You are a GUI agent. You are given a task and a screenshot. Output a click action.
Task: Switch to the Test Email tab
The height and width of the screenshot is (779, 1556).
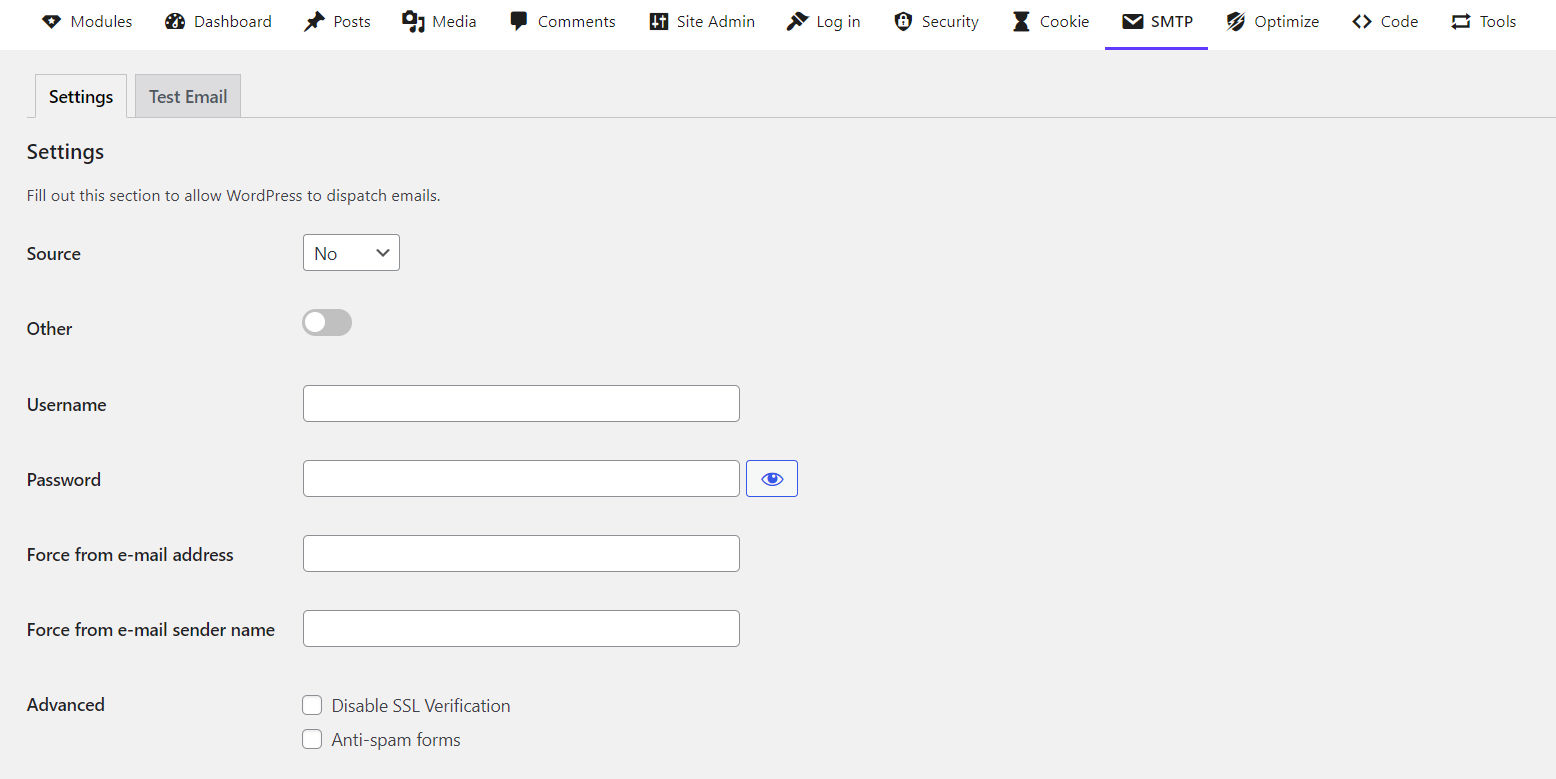click(187, 96)
